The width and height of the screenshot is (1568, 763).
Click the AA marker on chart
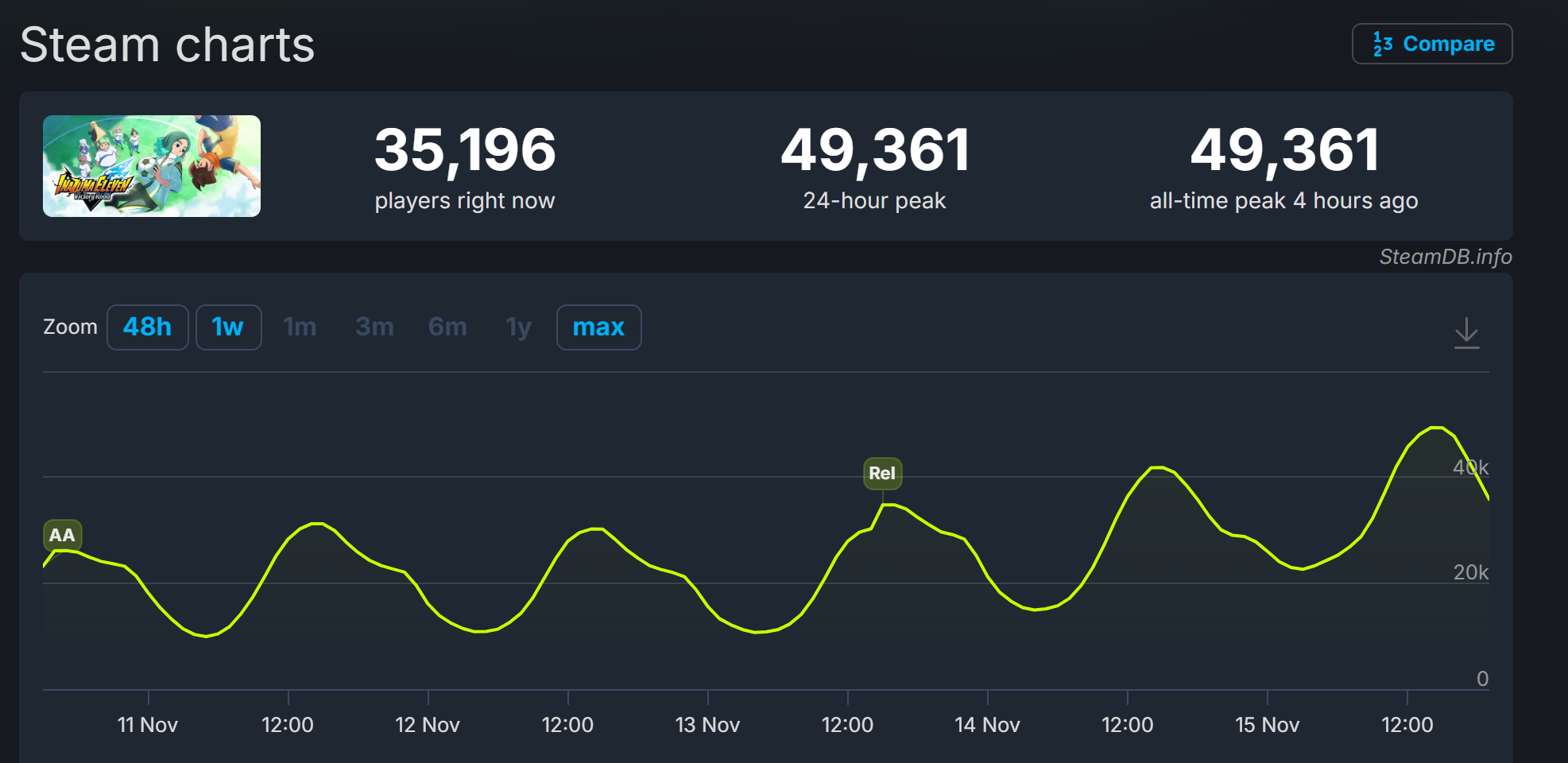pos(62,536)
